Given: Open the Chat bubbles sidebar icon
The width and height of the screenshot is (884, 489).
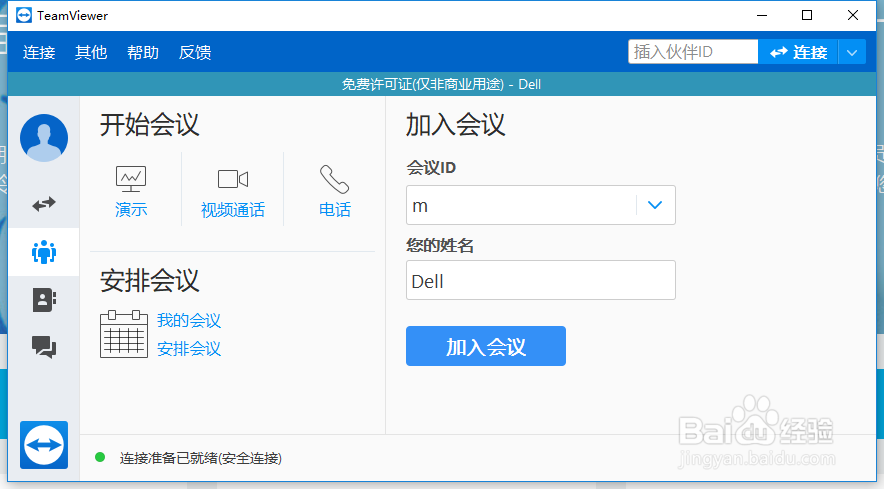Looking at the screenshot, I should [x=44, y=347].
